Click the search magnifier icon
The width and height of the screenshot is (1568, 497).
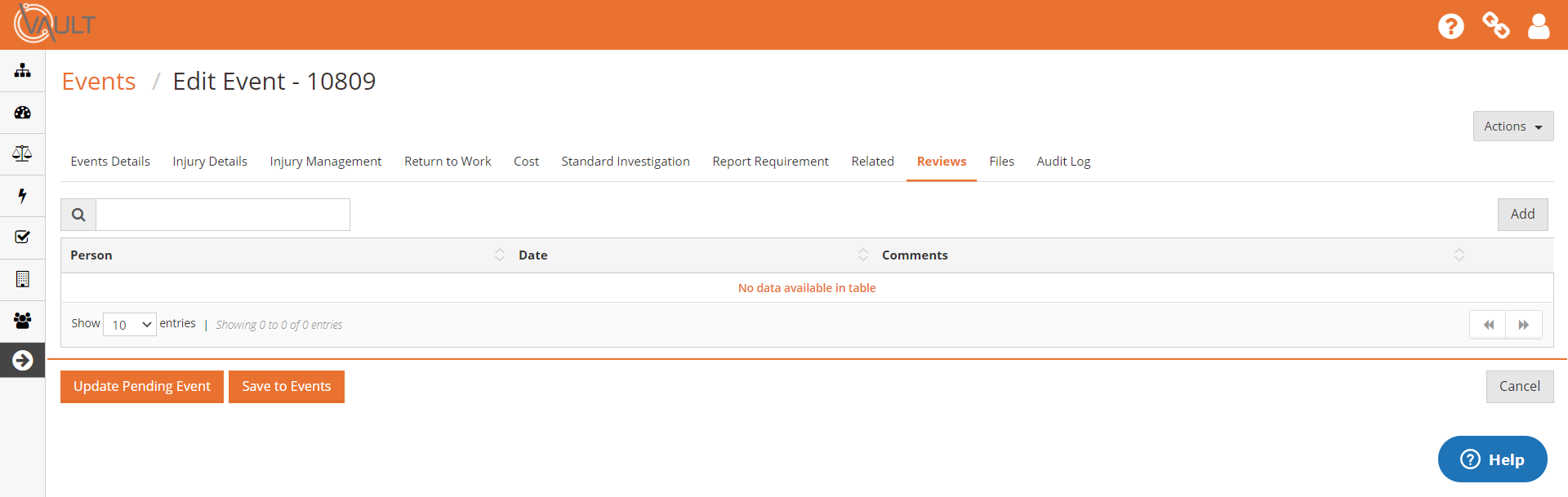(78, 215)
